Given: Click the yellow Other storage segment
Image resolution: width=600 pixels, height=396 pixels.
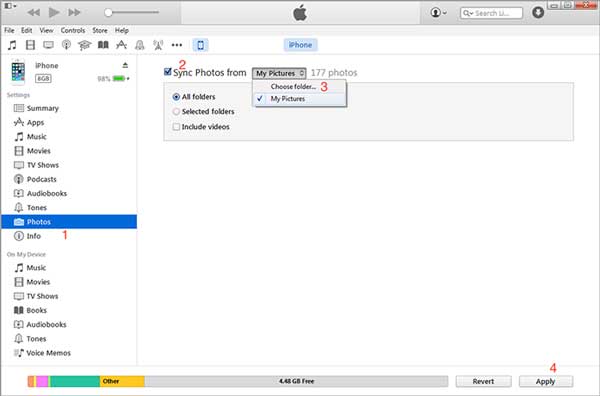Looking at the screenshot, I should point(122,381).
